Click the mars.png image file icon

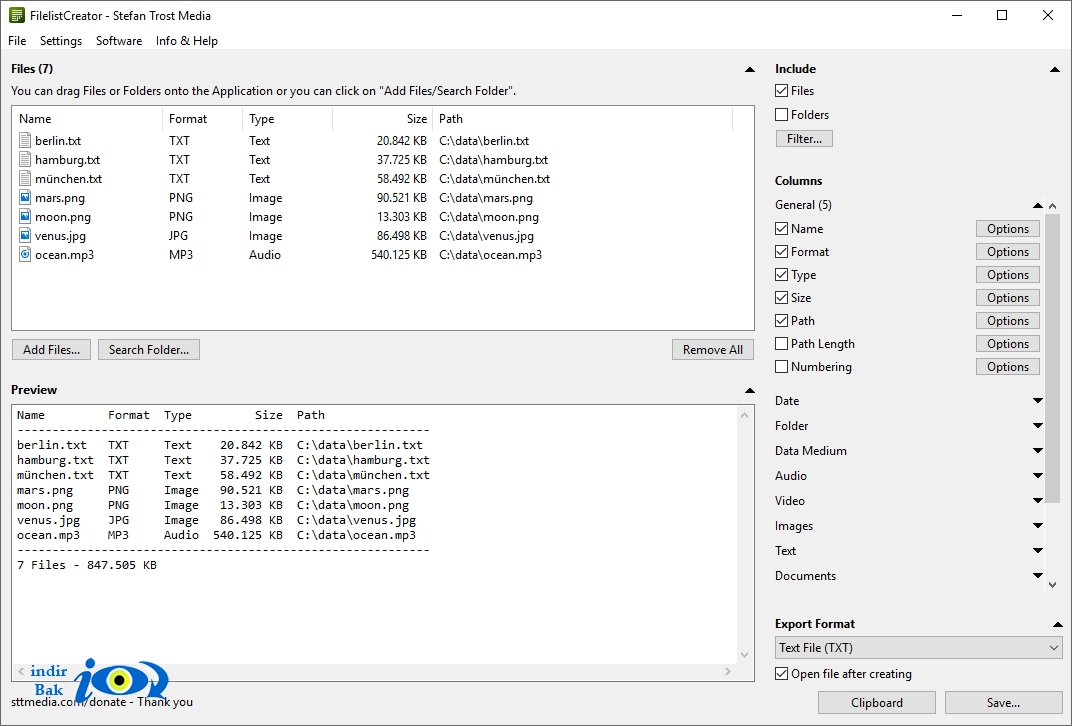coord(25,198)
